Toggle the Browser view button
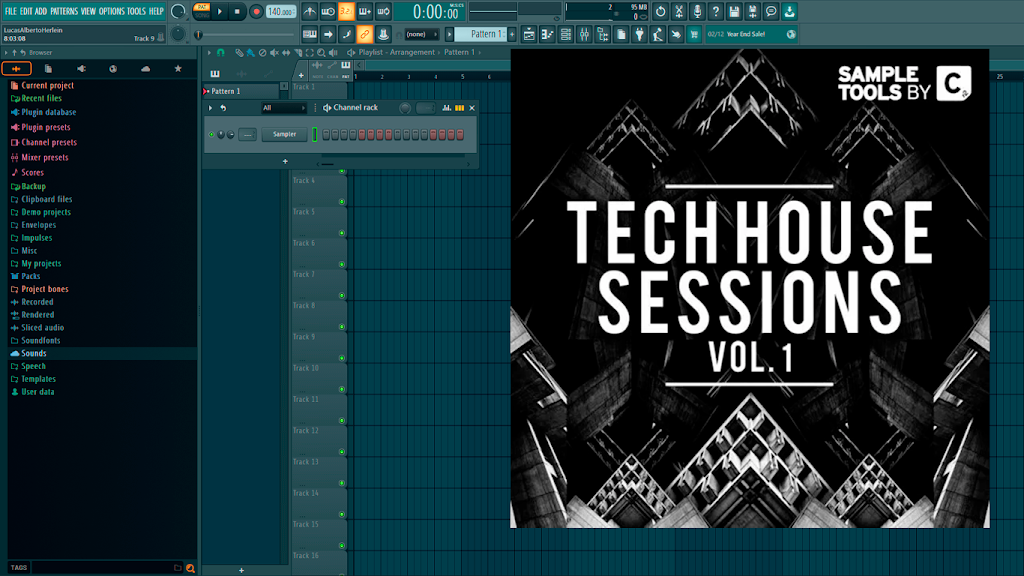The image size is (1024, 576). 602,34
